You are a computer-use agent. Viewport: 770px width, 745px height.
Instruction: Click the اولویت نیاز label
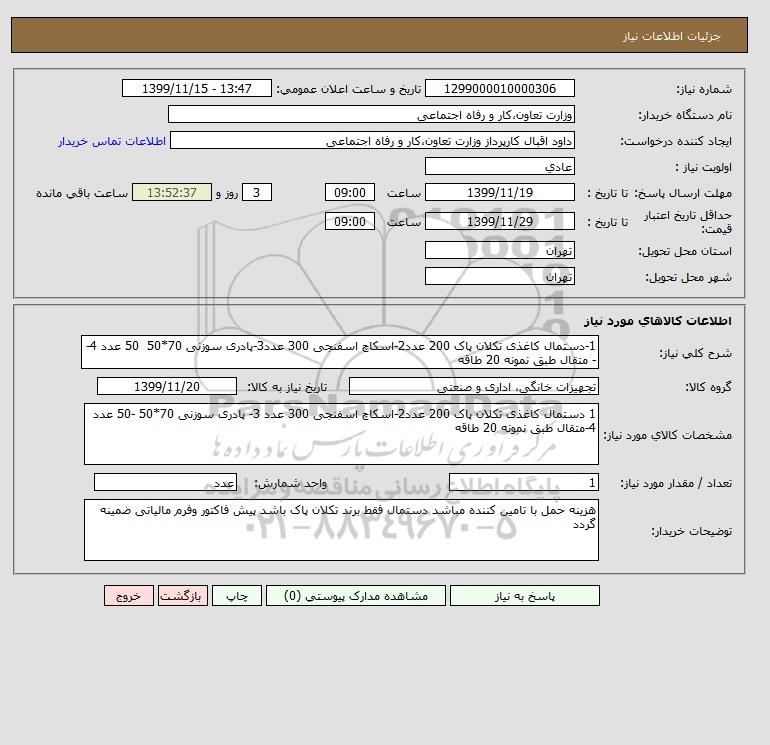[703, 167]
